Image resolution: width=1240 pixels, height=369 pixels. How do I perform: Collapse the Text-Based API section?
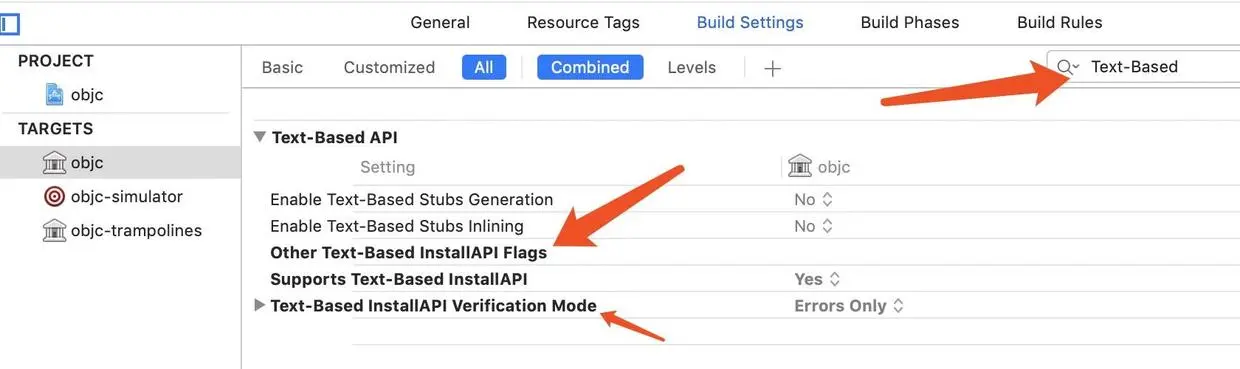tap(260, 137)
